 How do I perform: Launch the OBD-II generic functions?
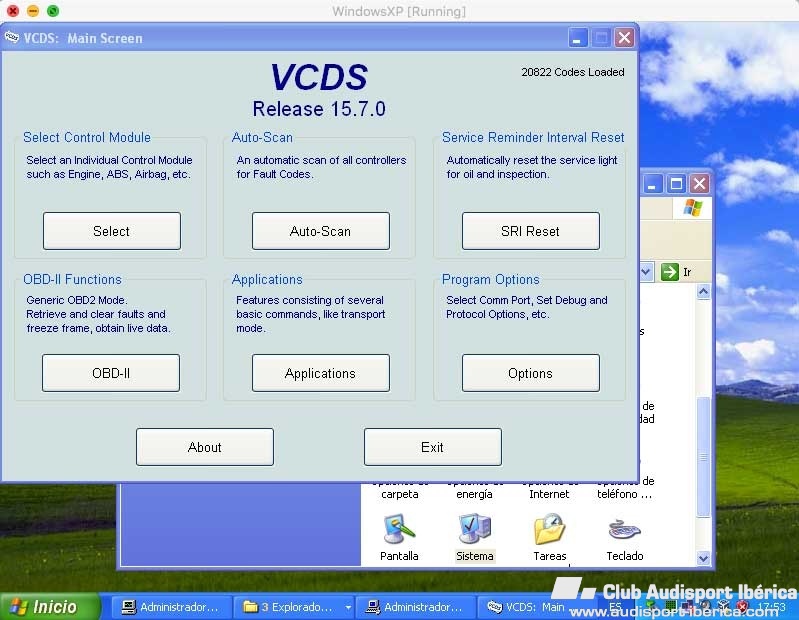(x=111, y=373)
